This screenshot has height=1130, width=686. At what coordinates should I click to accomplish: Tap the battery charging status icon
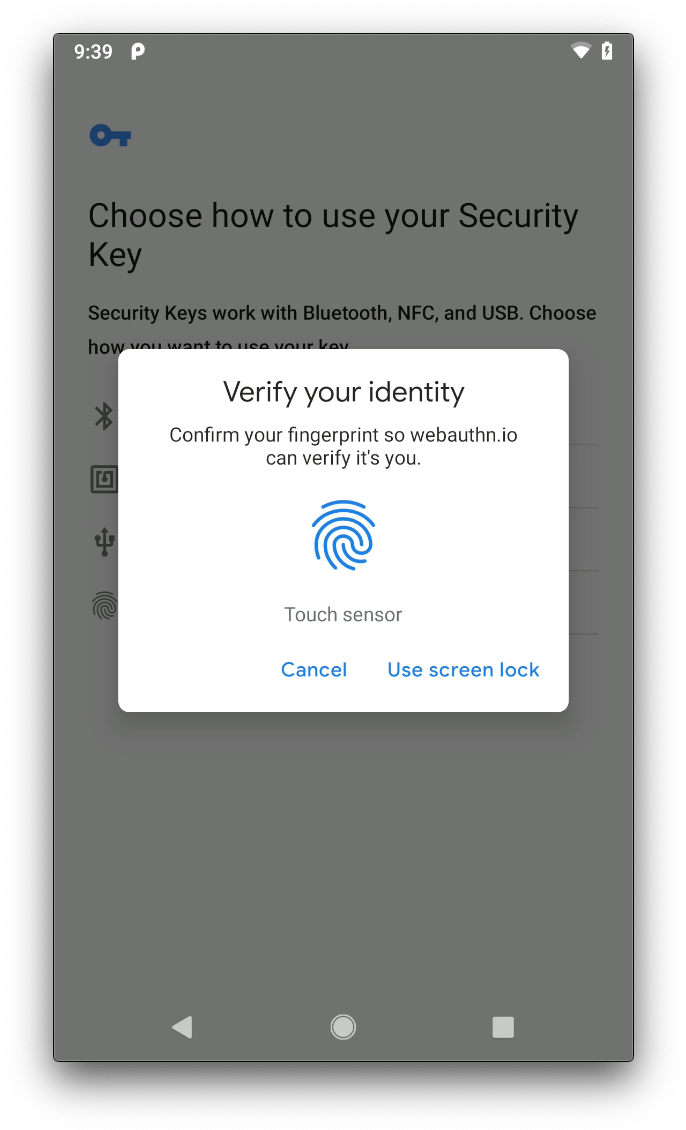(x=607, y=51)
